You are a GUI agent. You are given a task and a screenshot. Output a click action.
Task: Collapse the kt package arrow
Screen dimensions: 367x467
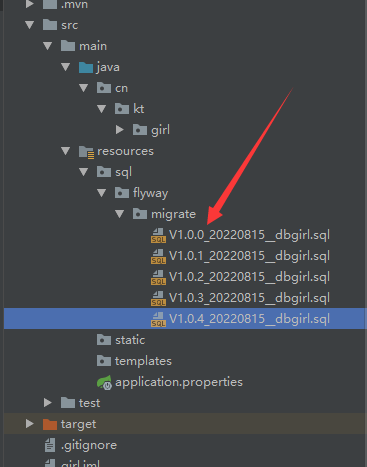[x=102, y=109]
